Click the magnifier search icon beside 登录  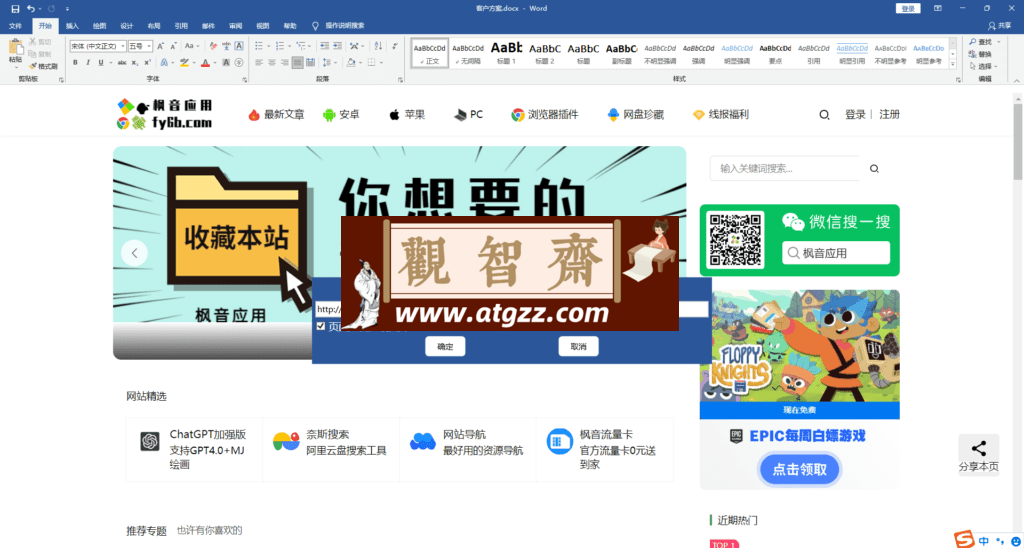pyautogui.click(x=824, y=115)
